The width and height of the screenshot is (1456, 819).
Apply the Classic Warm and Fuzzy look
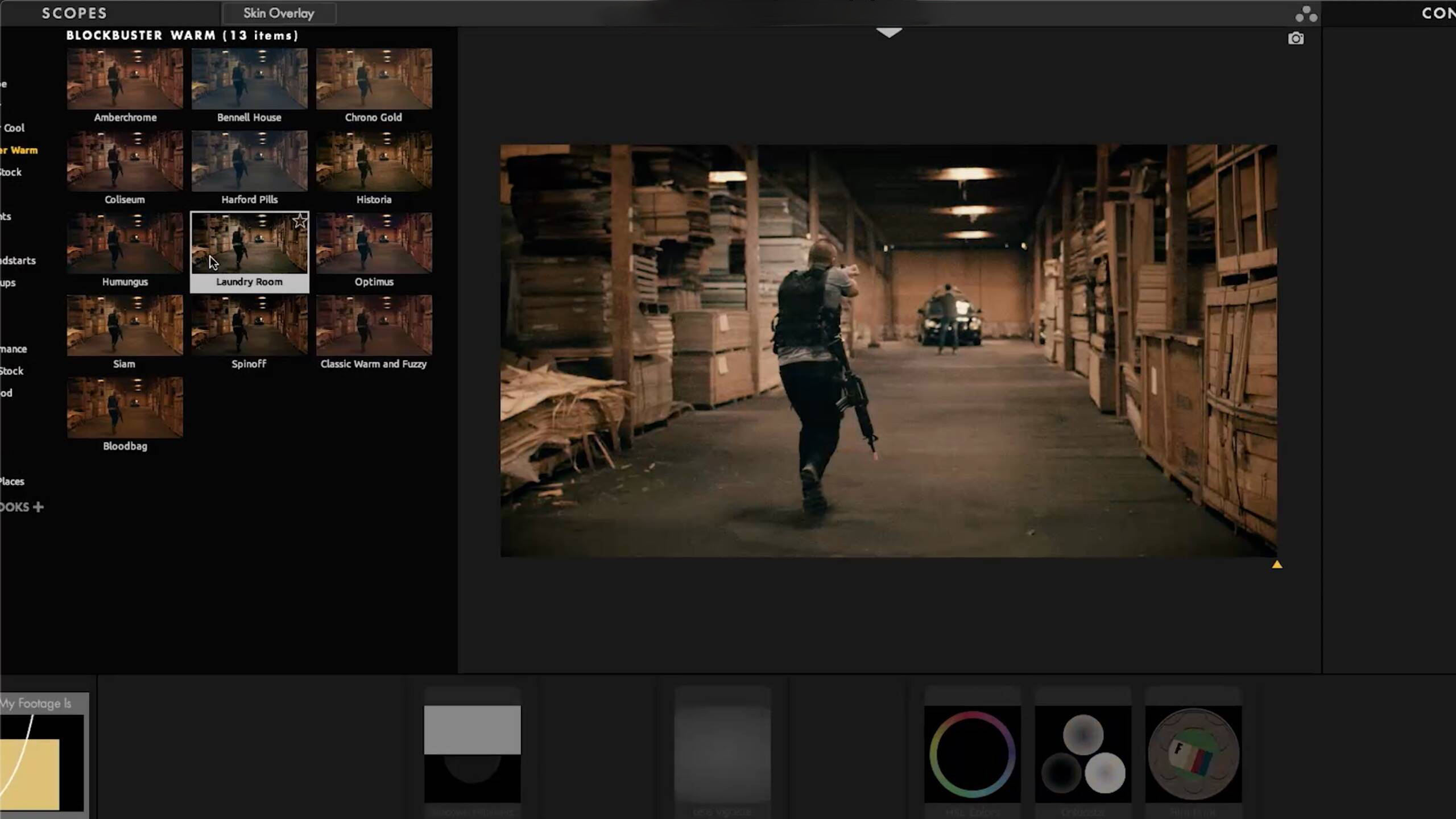pos(374,326)
